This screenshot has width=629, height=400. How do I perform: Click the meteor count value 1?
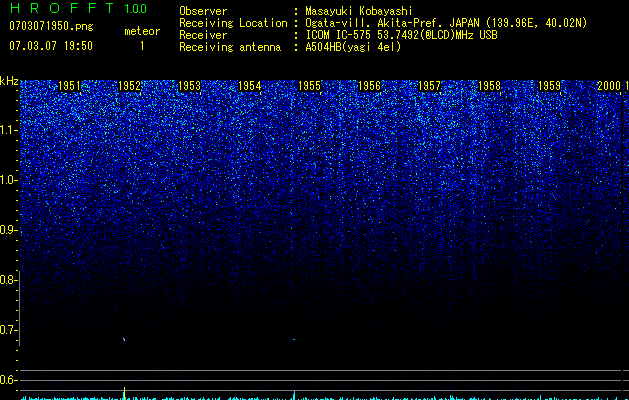coord(142,46)
